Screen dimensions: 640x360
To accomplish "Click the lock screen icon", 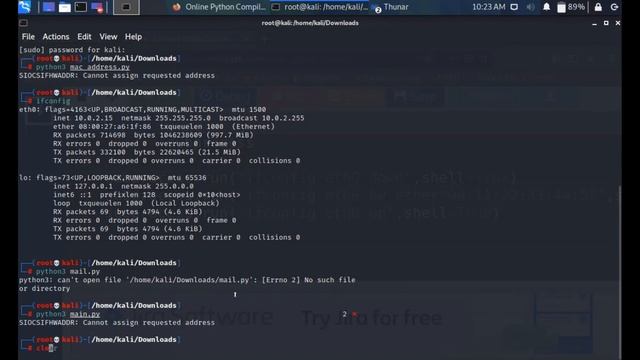I will click(598, 7).
